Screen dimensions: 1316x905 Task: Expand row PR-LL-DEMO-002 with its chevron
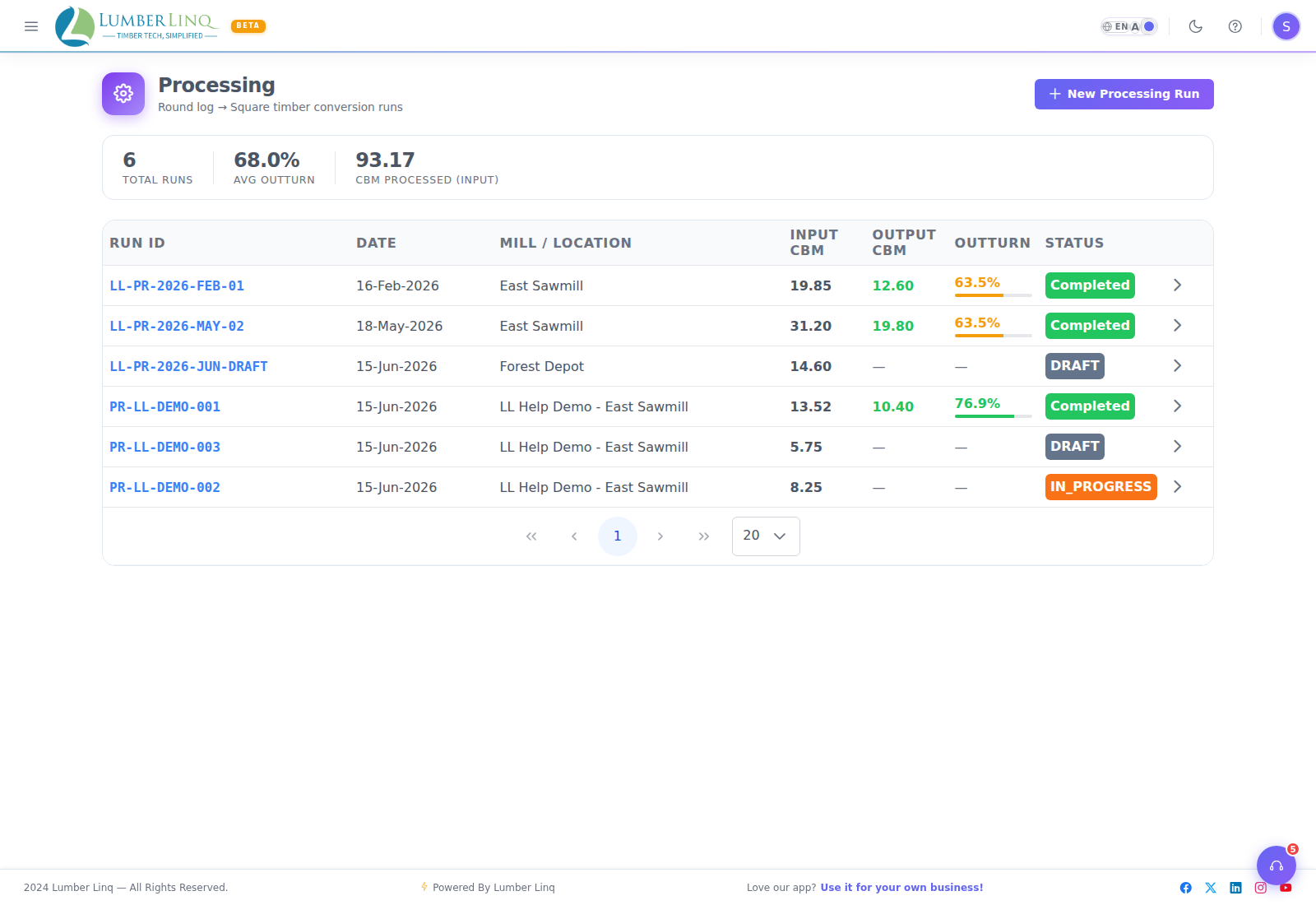point(1178,487)
